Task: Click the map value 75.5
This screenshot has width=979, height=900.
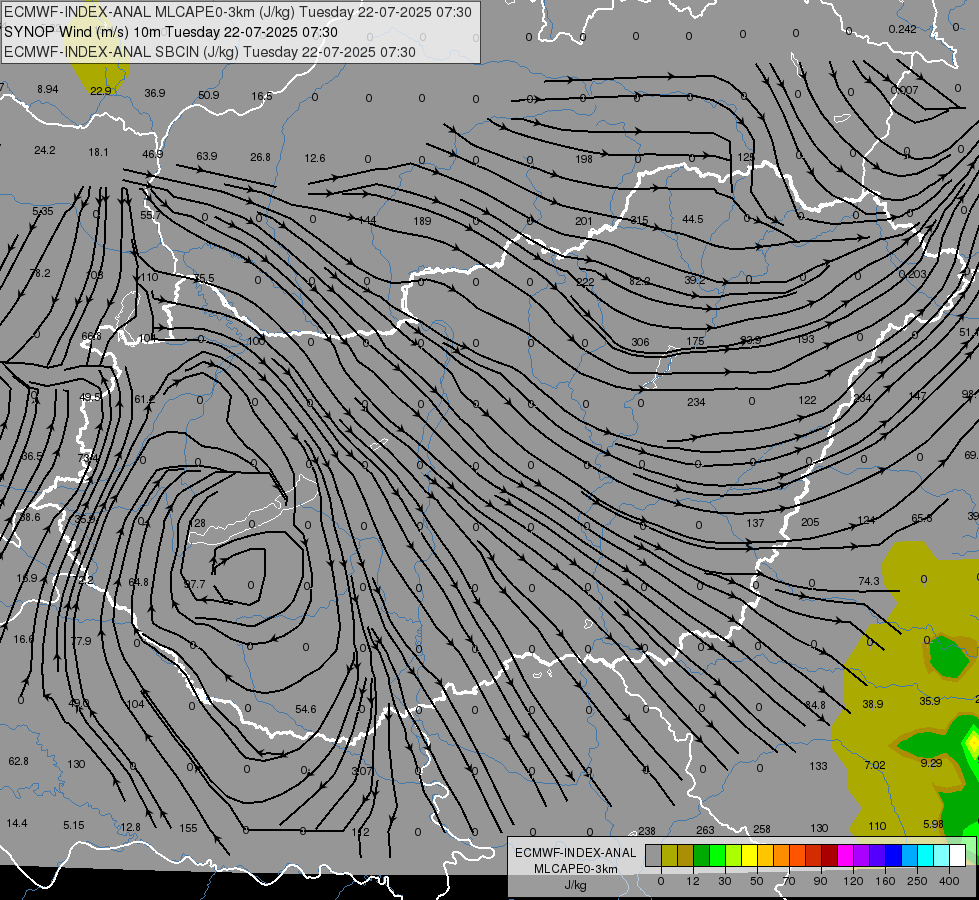Action: pyautogui.click(x=204, y=279)
